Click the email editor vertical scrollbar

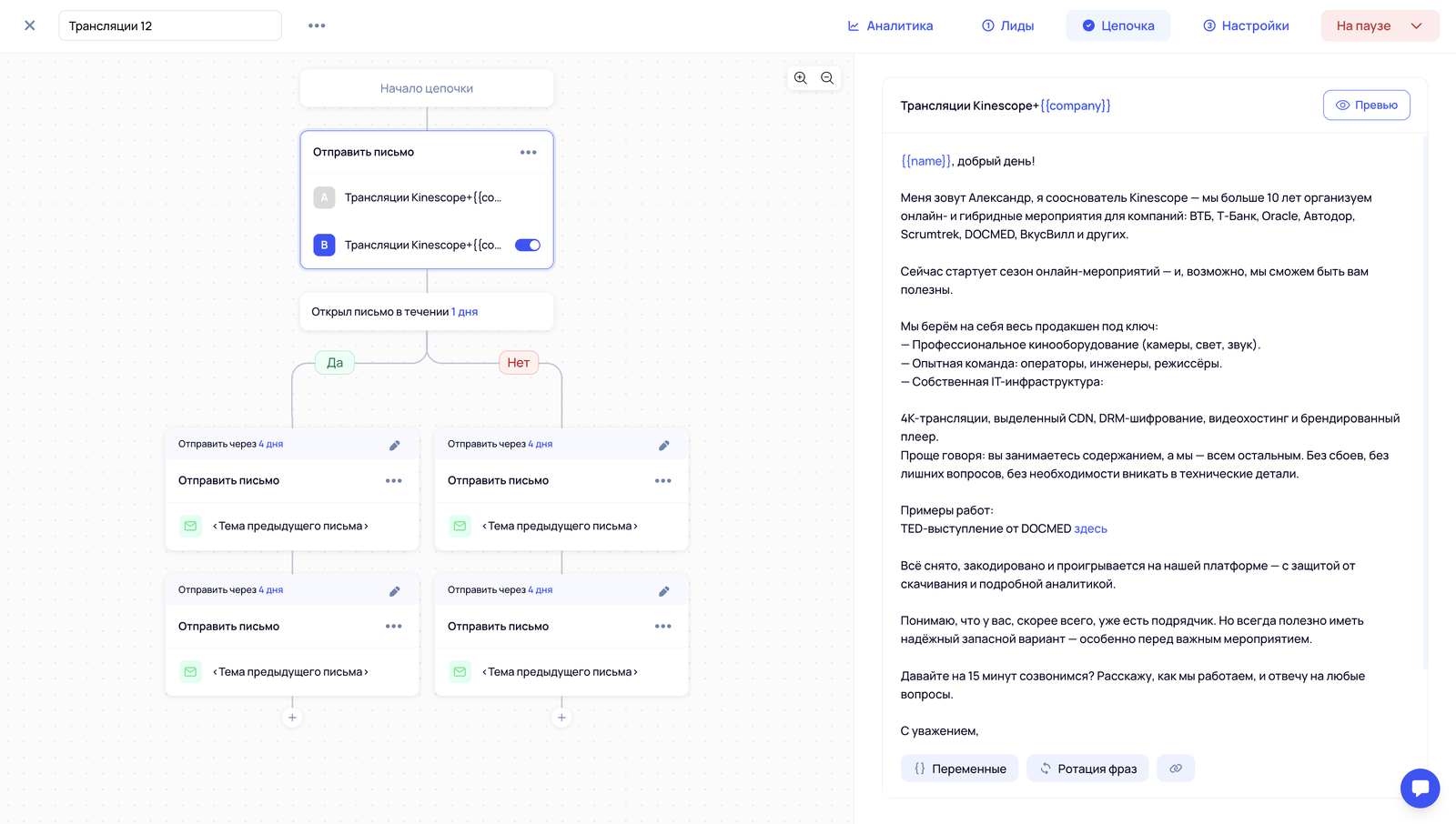(1425, 402)
